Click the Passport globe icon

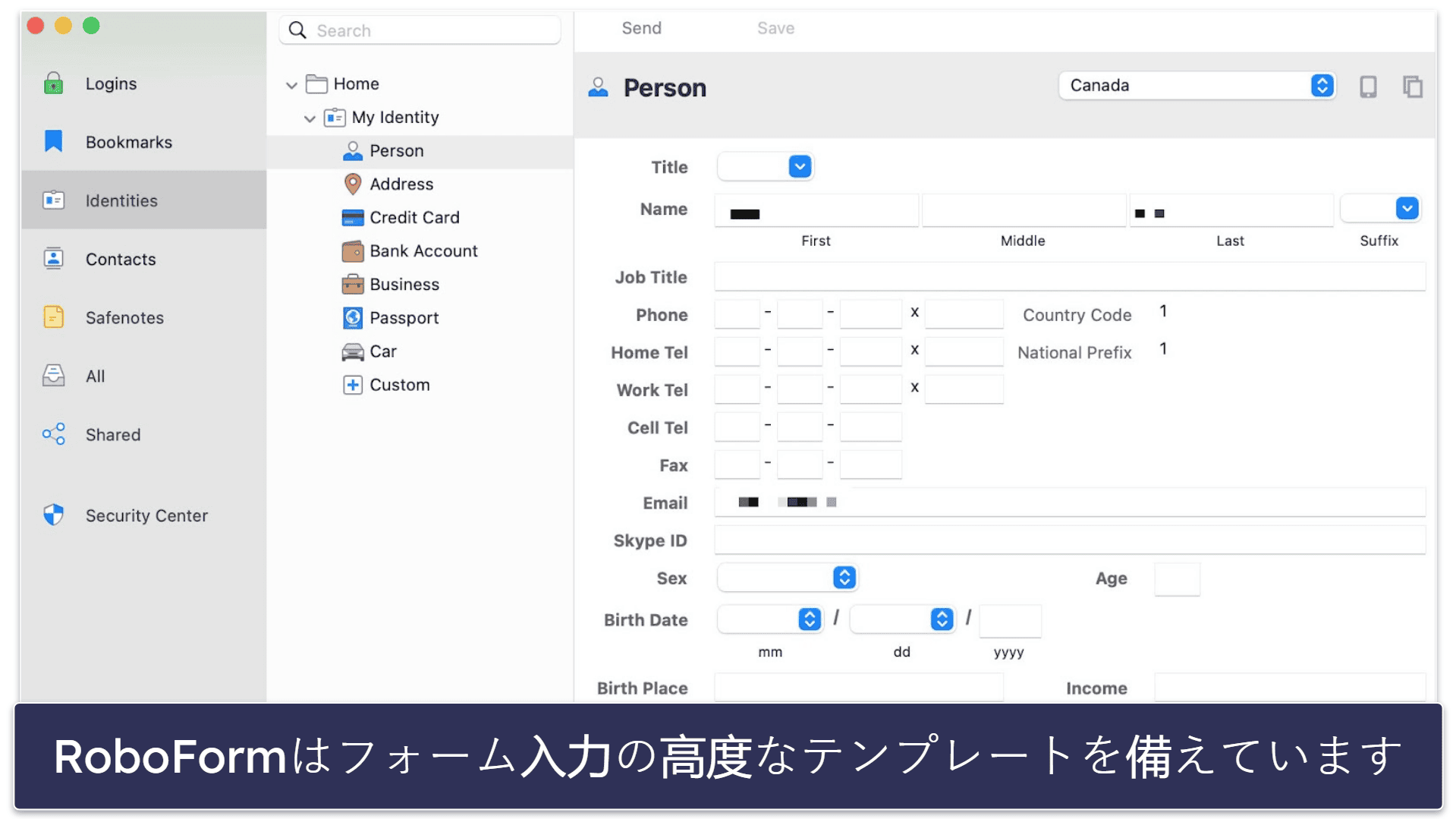point(353,318)
